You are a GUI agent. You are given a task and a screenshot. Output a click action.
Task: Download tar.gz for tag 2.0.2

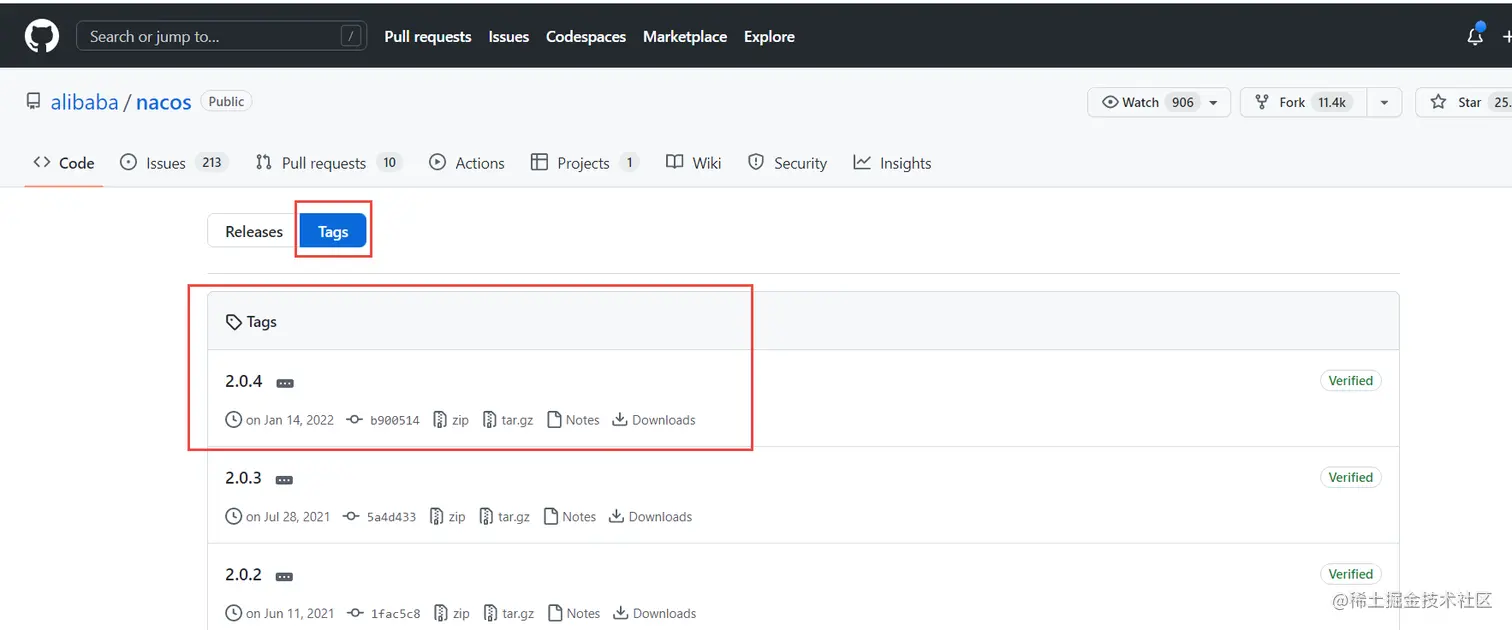pos(508,614)
